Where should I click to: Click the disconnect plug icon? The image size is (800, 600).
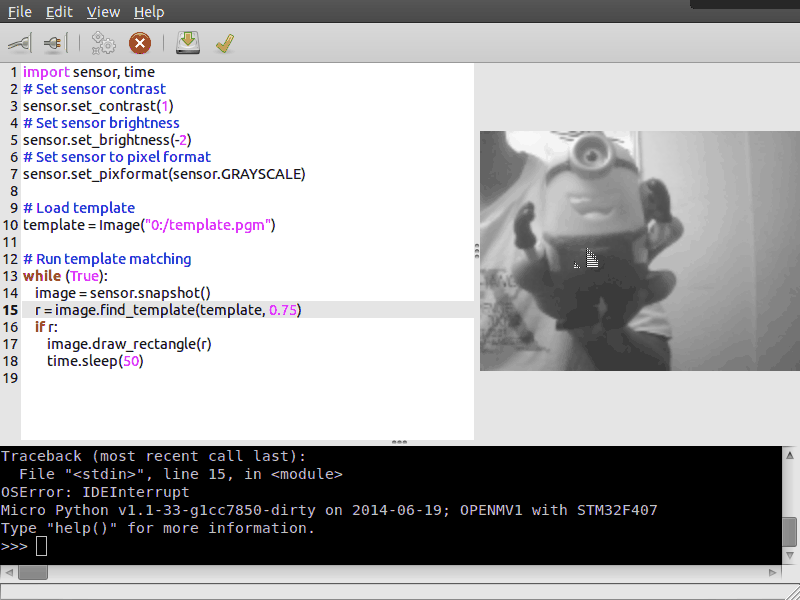click(55, 43)
